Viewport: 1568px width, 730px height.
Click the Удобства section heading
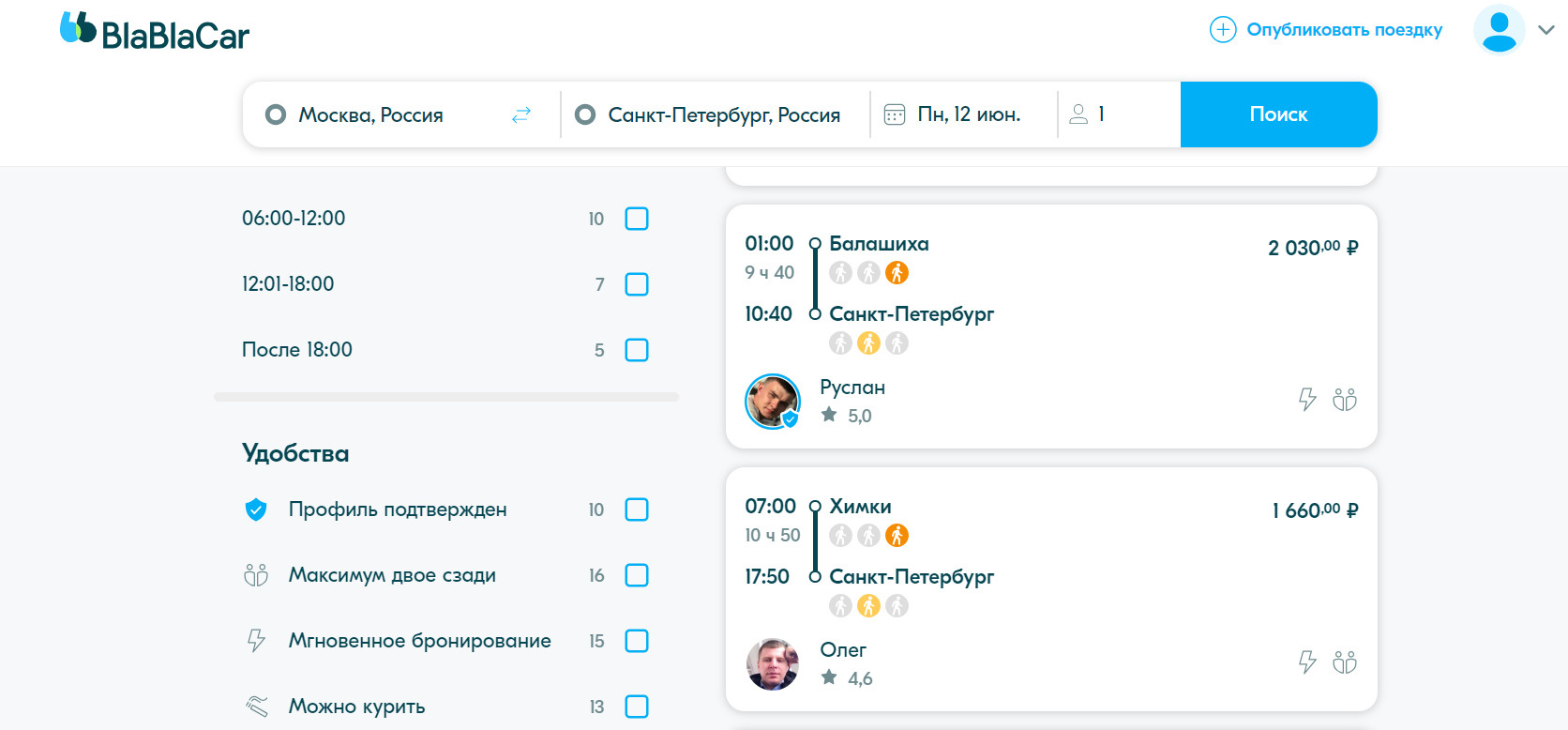pos(295,454)
